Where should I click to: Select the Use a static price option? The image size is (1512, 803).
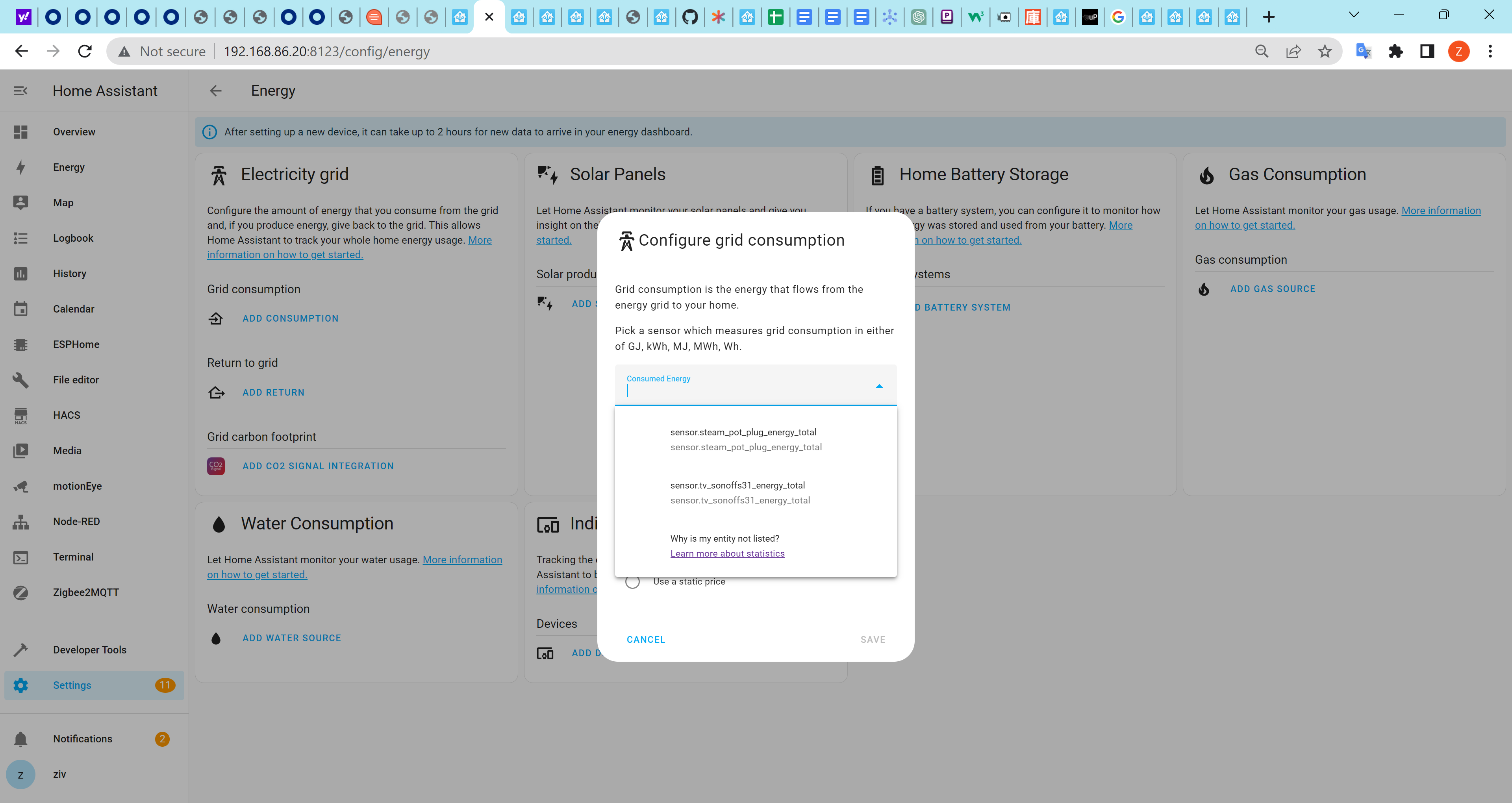pyautogui.click(x=633, y=582)
